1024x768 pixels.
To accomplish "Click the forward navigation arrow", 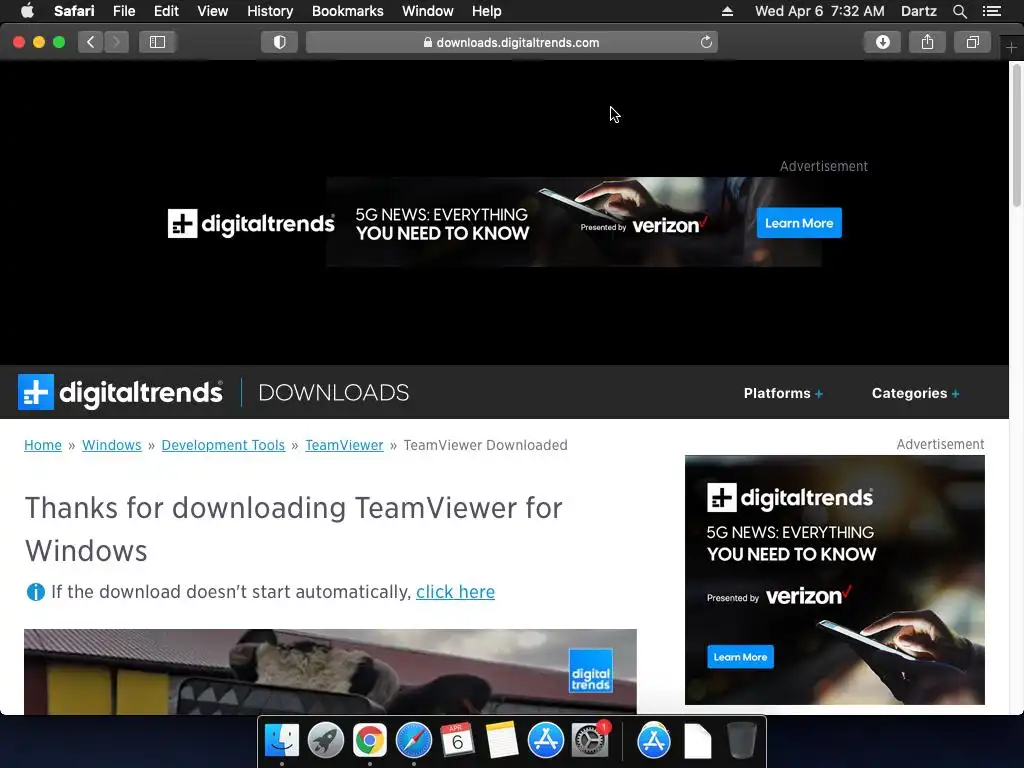I will pyautogui.click(x=116, y=42).
